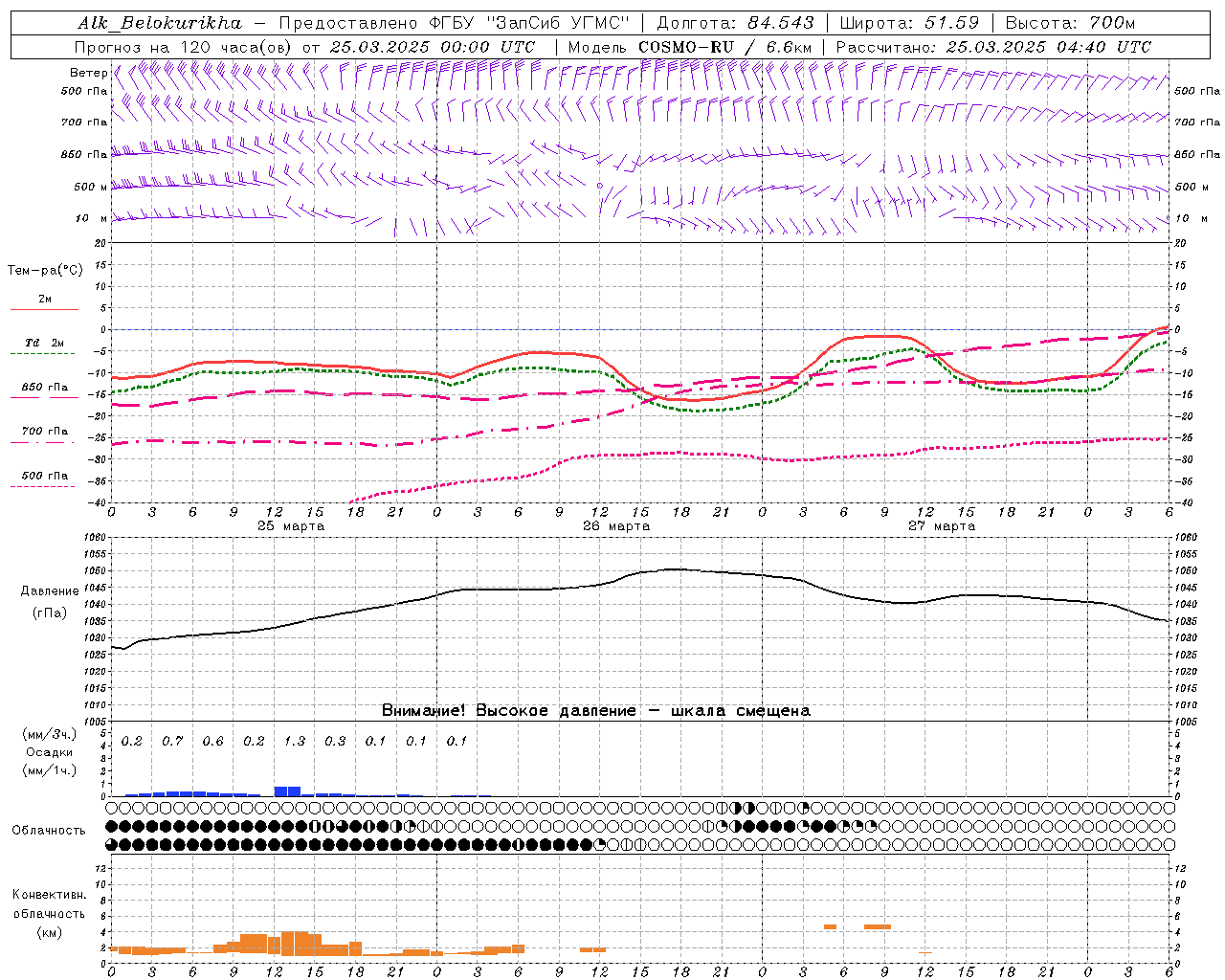Select the Давление pressure chart label
This screenshot has width=1225, height=980.
point(50,591)
